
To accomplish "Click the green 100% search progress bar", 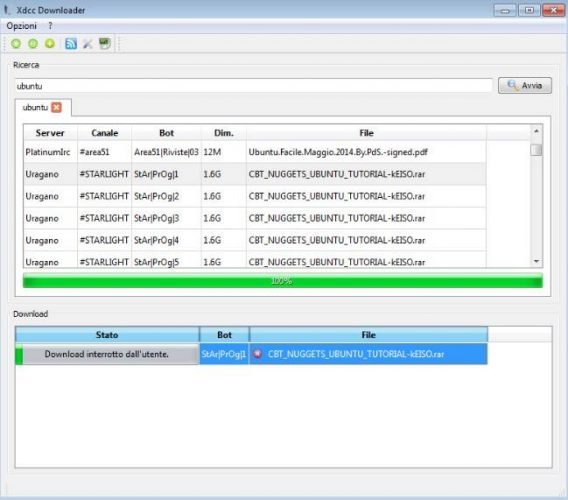I will (283, 281).
